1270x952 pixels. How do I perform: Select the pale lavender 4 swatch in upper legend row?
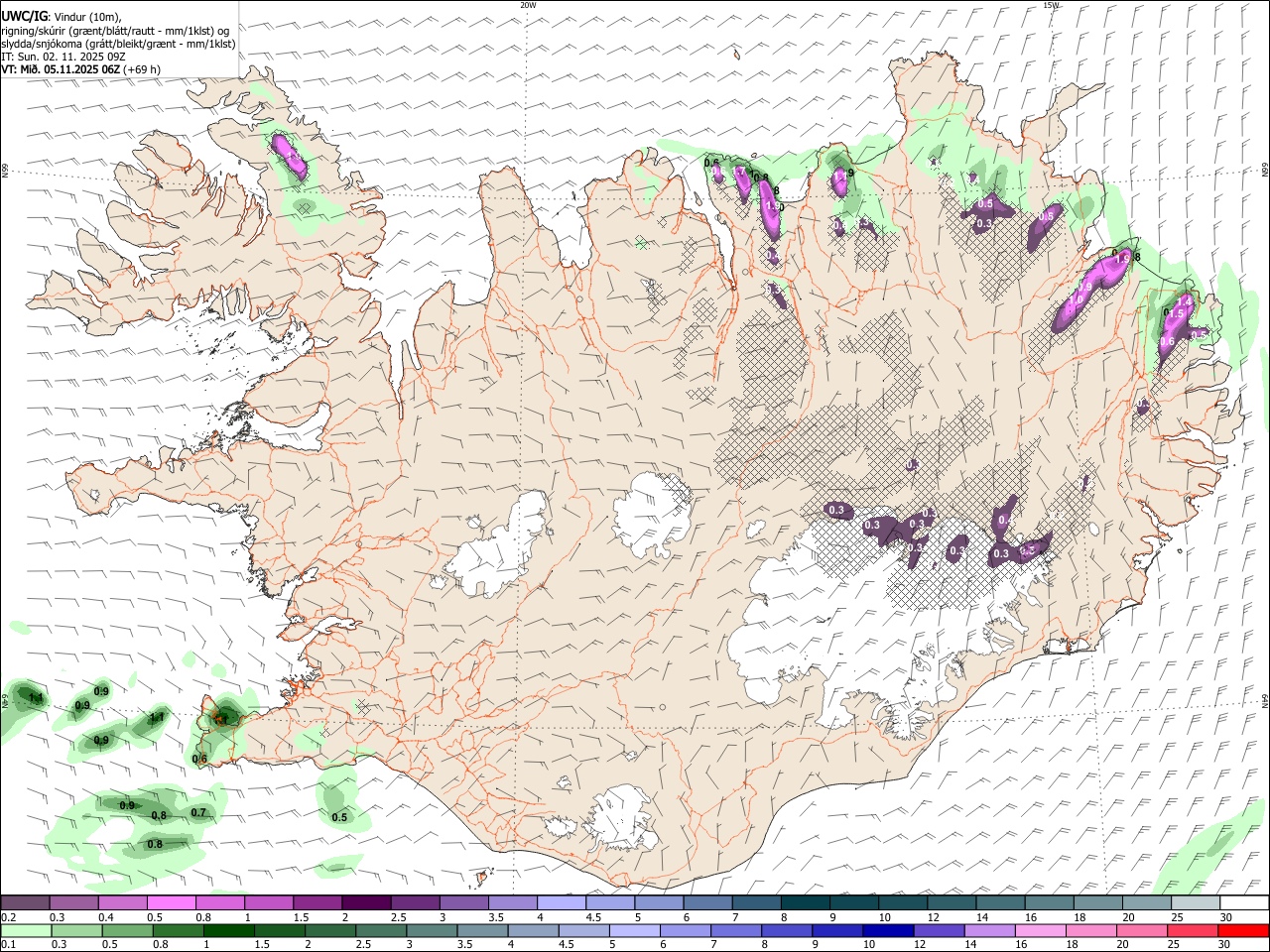(562, 902)
